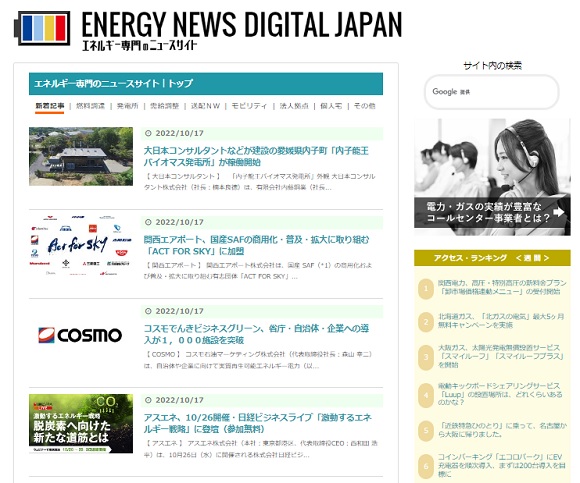This screenshot has height=483, width=580.
Task: Open the ENERGY NEWS DIGITAL JAPAN title link
Action: (x=242, y=24)
